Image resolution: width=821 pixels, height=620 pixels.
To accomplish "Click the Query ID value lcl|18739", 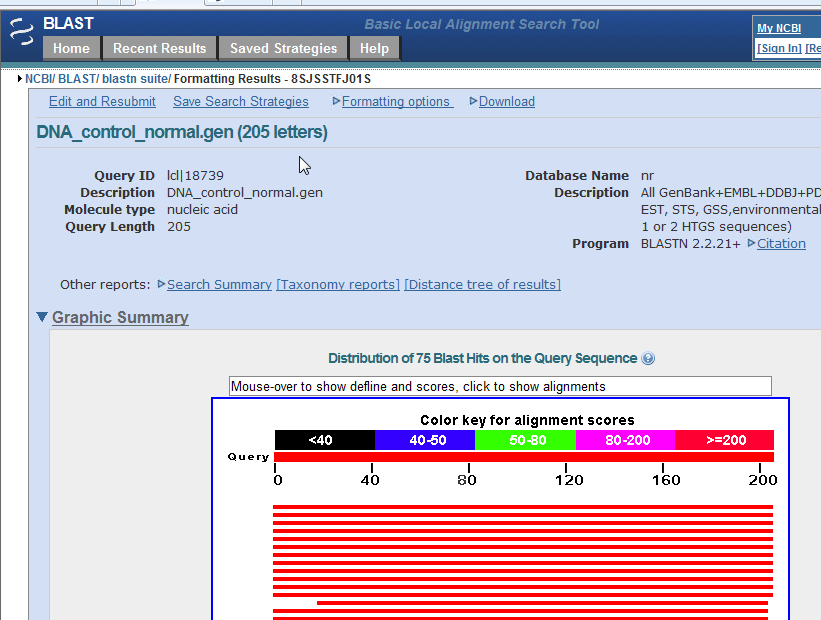I will [195, 175].
